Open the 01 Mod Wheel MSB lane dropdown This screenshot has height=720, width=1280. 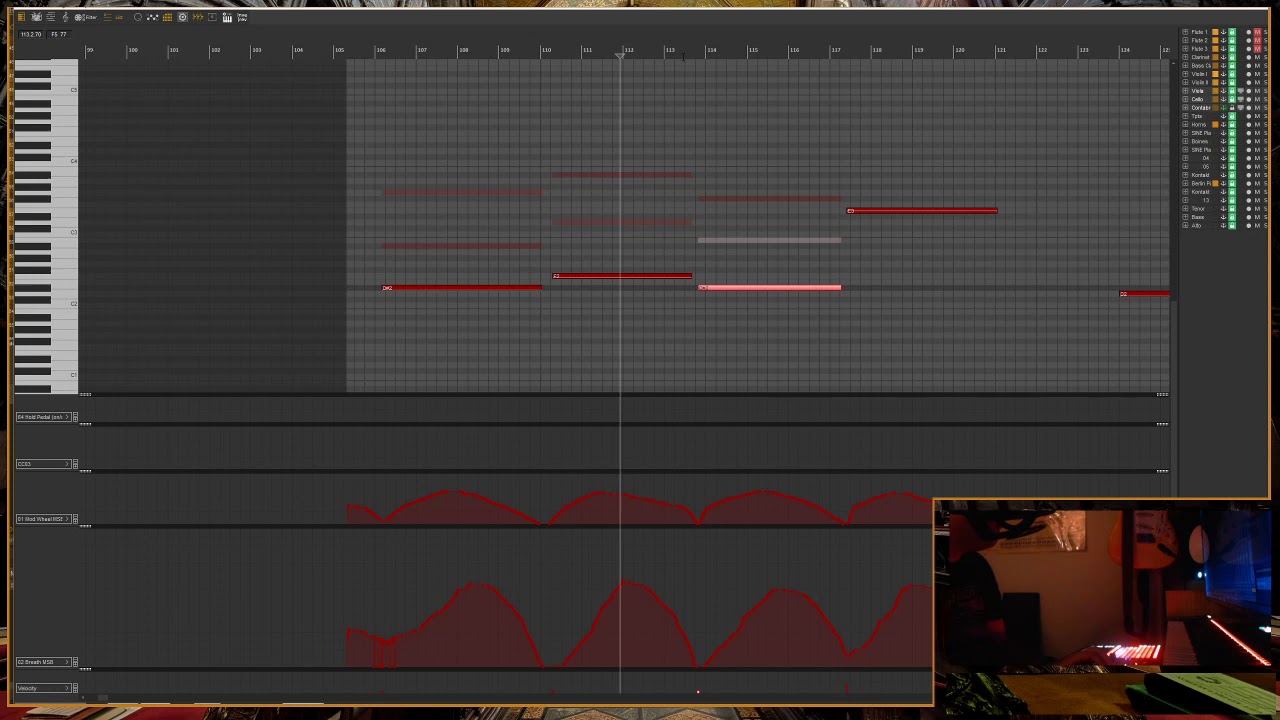point(42,519)
